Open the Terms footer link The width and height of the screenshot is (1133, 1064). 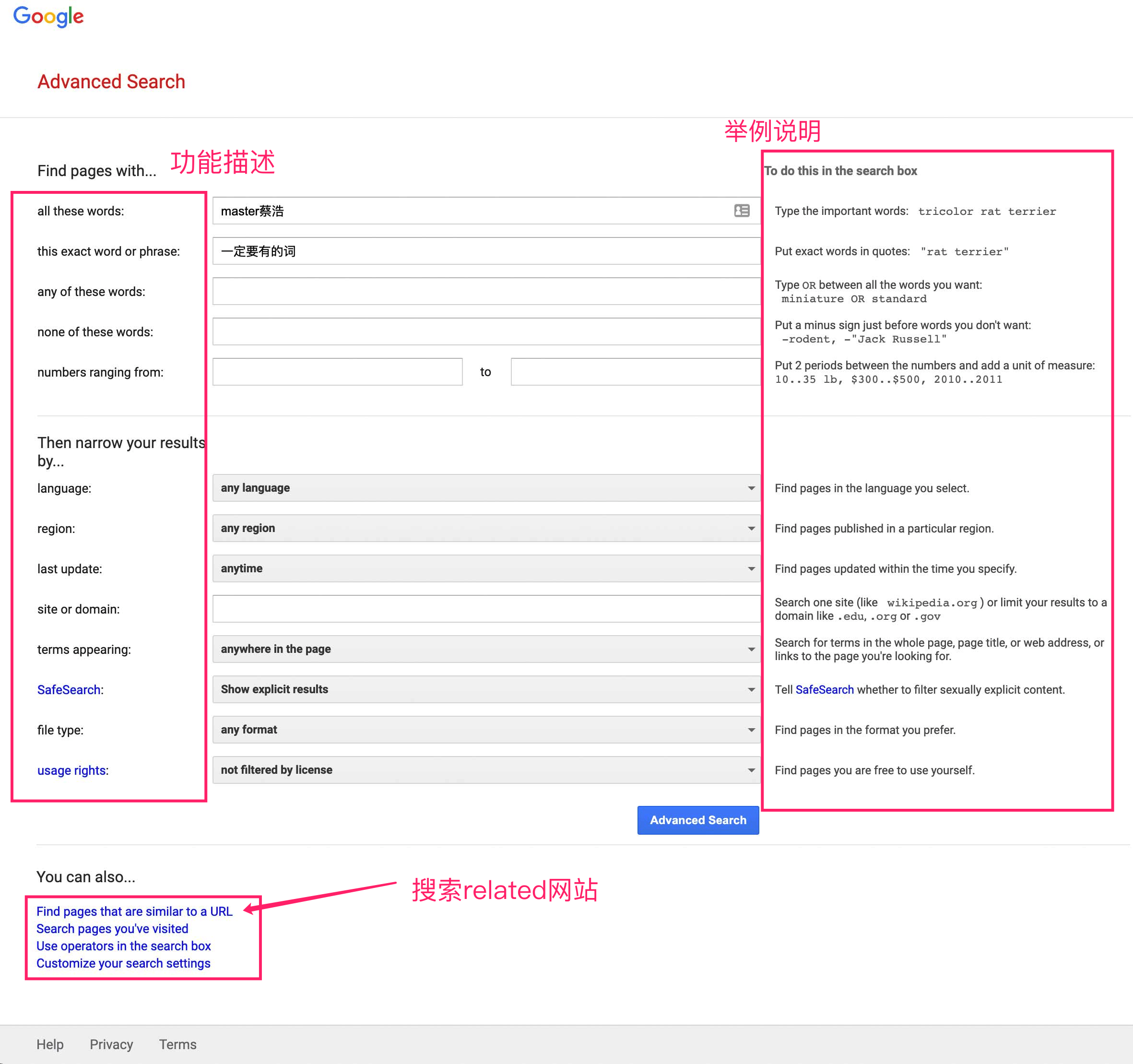(x=178, y=1044)
